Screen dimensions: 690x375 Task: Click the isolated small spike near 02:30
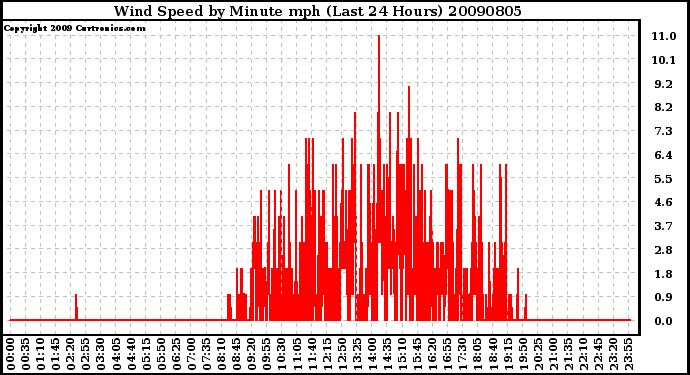pos(76,307)
